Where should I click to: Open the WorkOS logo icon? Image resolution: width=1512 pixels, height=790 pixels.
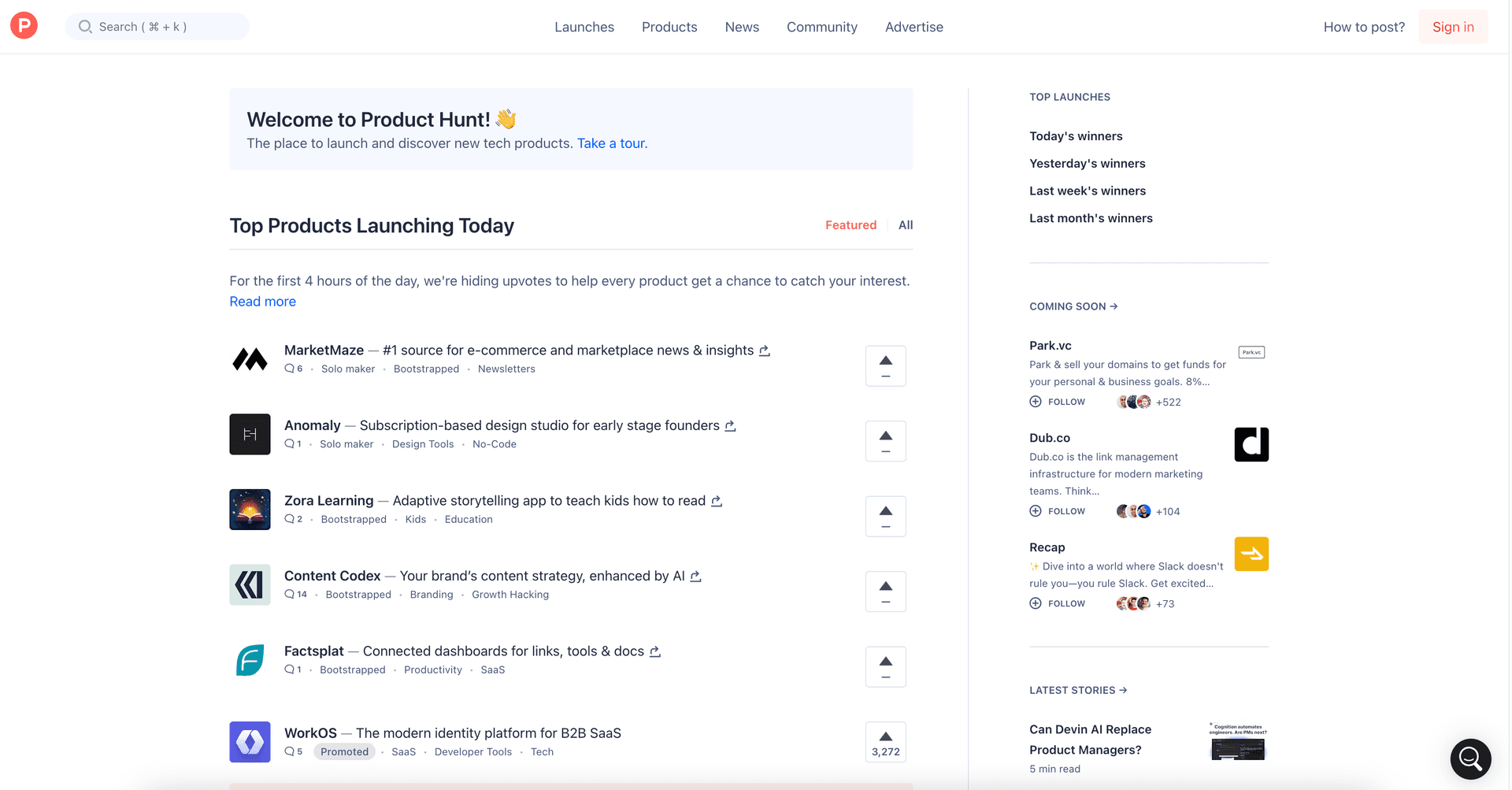[x=250, y=742]
